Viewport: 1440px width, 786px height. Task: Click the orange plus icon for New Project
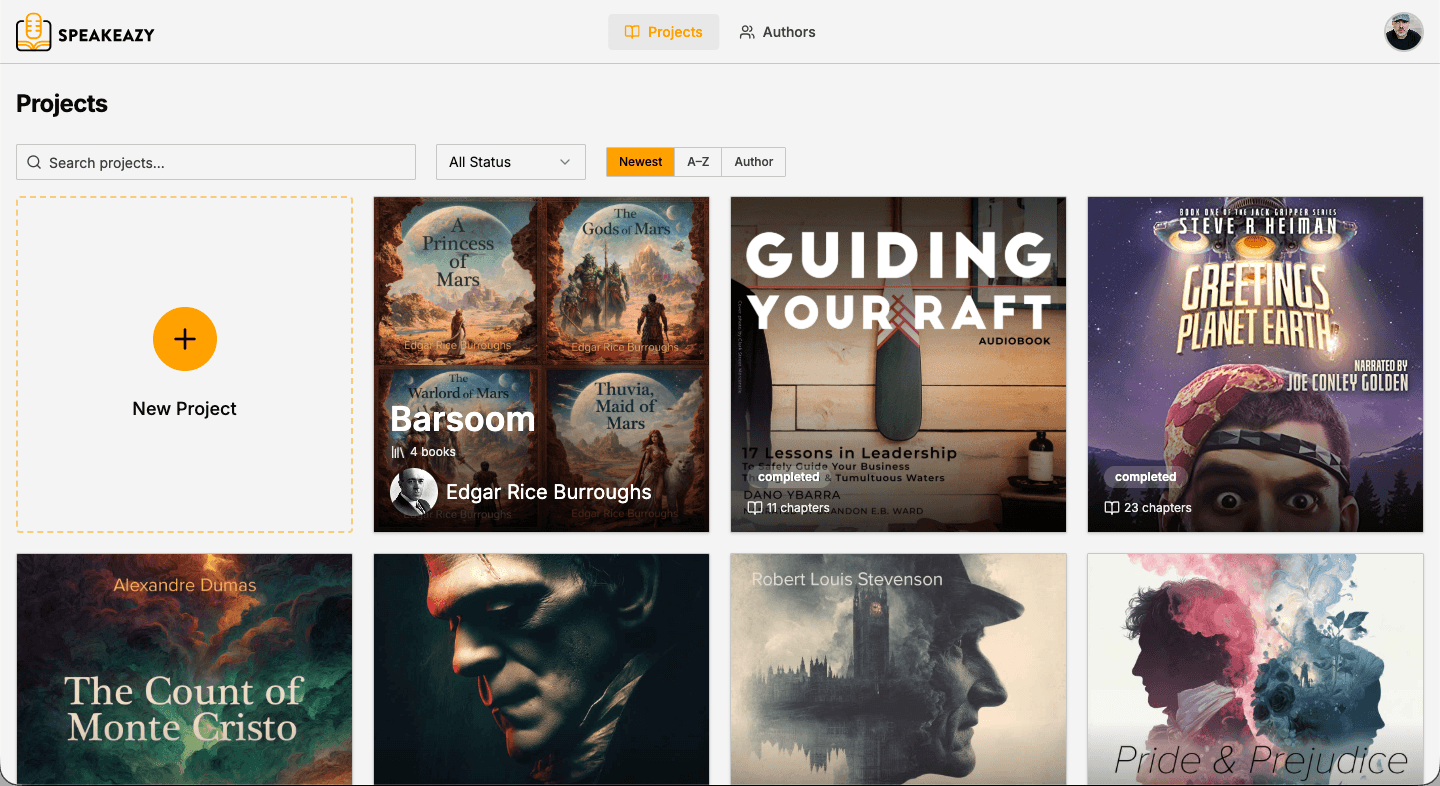[x=184, y=339]
